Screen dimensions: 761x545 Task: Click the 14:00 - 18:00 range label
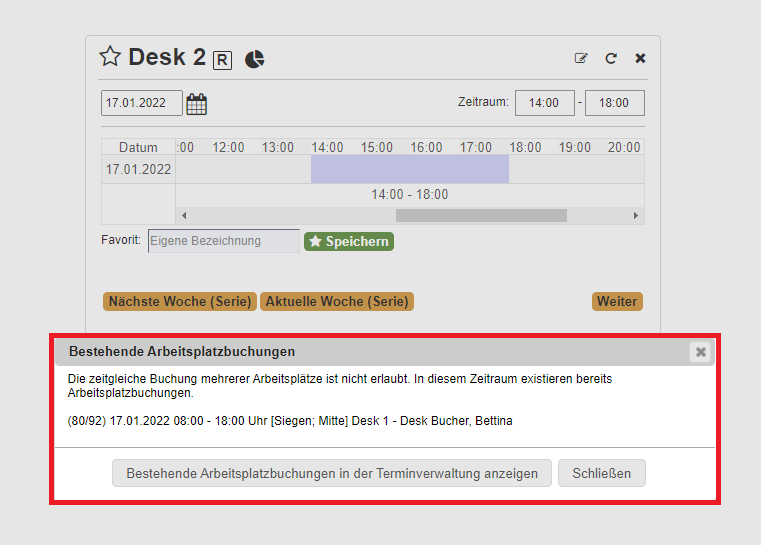point(410,195)
